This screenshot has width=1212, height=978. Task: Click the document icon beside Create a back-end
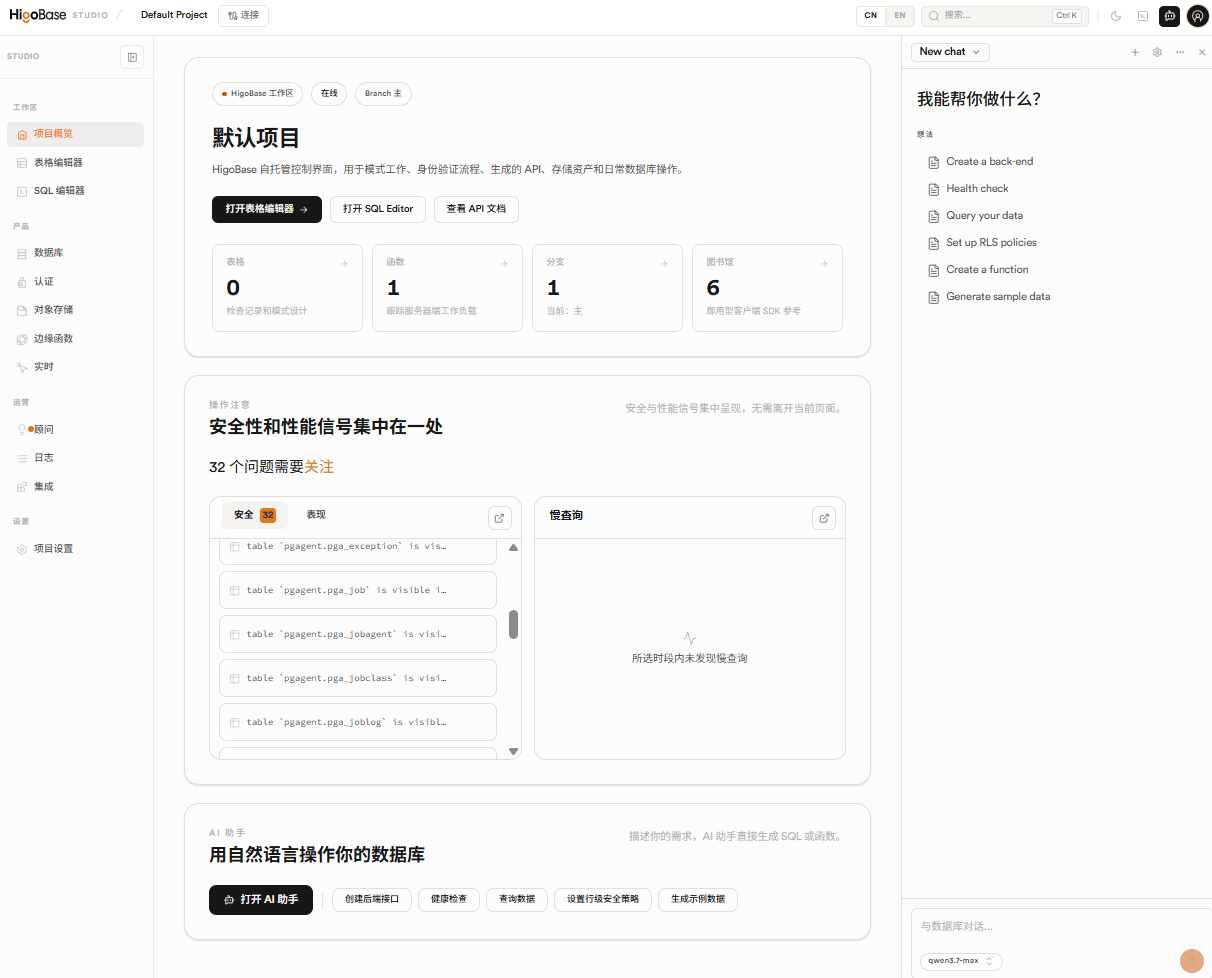[935, 162]
